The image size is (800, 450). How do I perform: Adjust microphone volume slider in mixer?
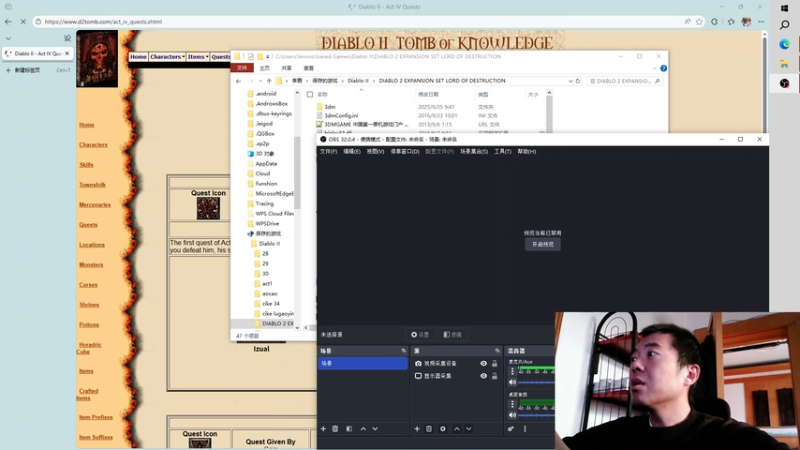coord(536,382)
